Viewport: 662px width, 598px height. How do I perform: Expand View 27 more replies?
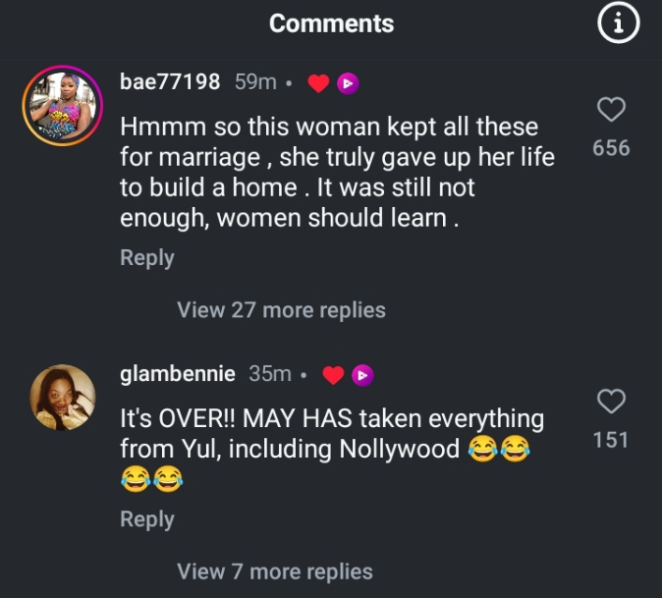click(281, 310)
